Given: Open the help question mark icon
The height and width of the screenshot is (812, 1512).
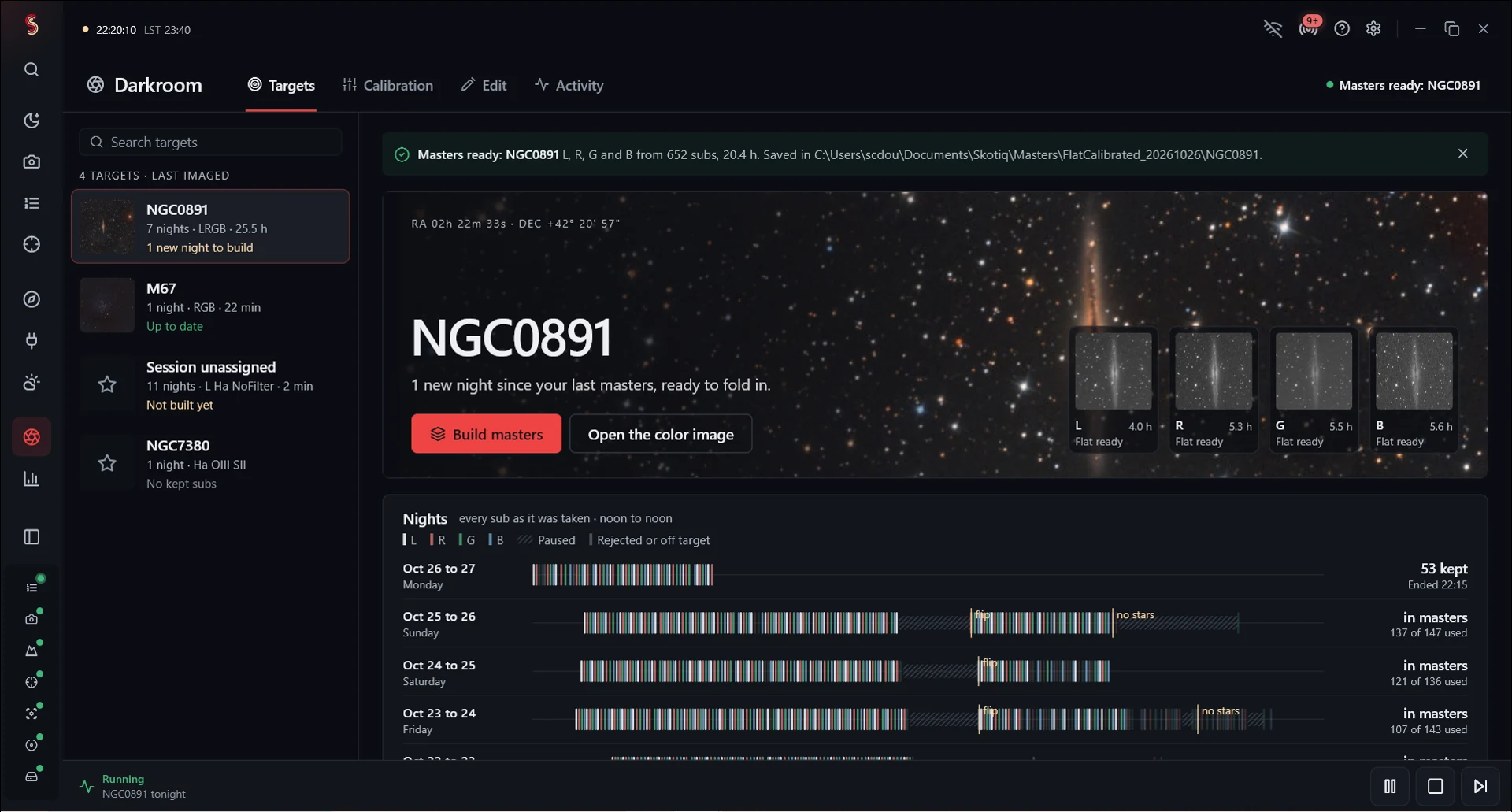Looking at the screenshot, I should (1342, 29).
